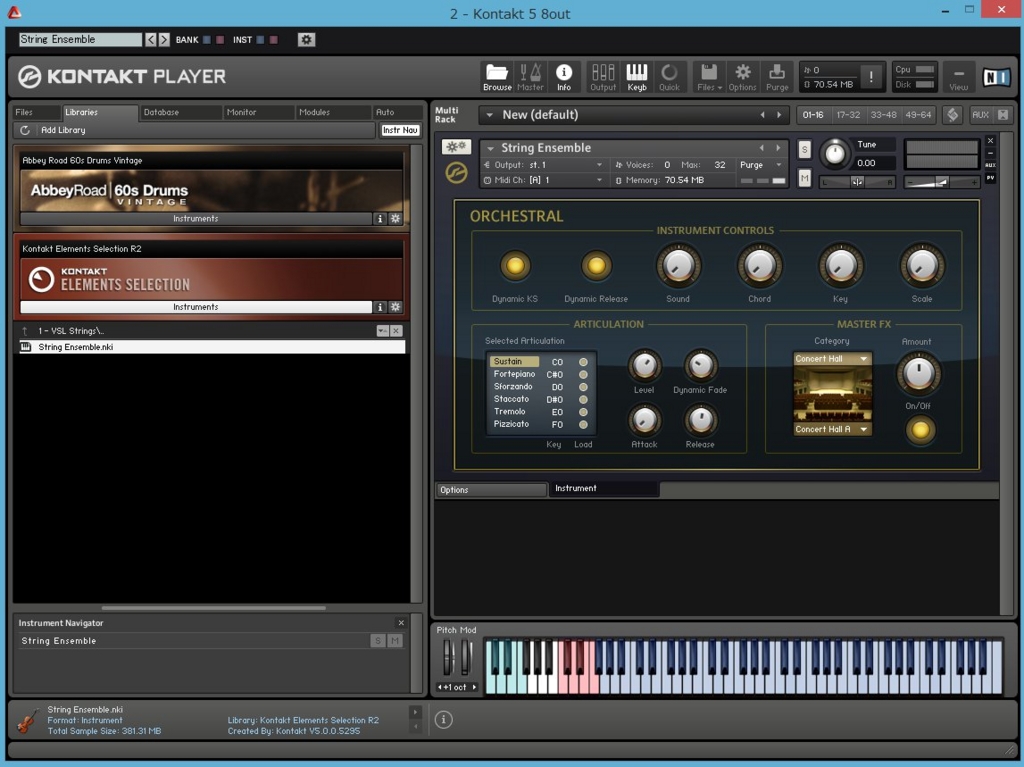Open settings gear for Abbey Road library
Viewport: 1024px width, 767px height.
pos(395,219)
